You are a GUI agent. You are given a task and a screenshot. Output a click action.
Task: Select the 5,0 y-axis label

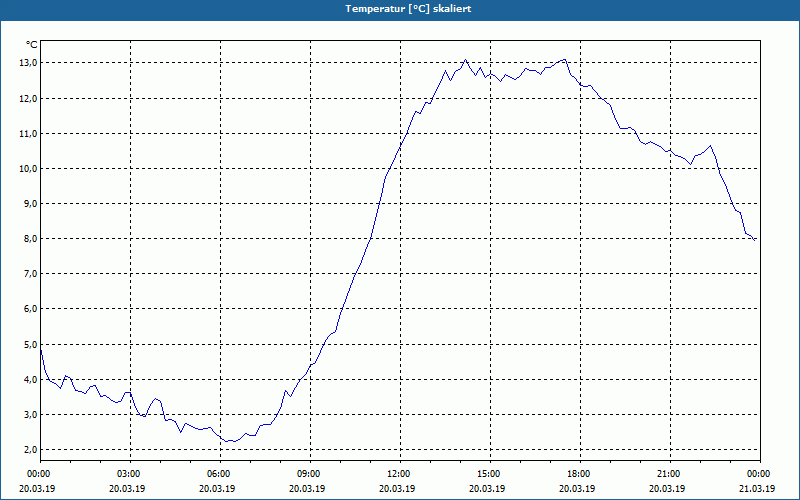30,344
